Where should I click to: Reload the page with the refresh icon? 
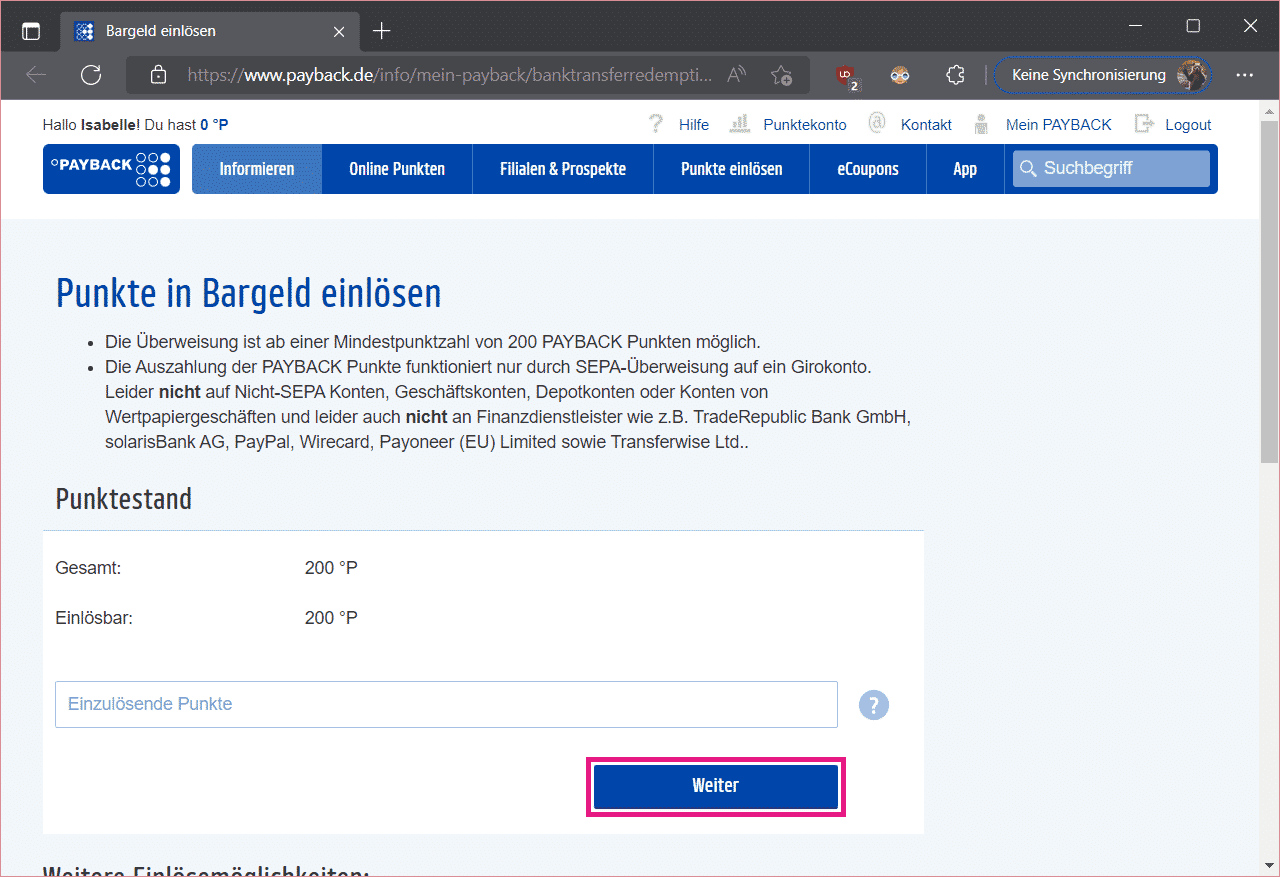(x=91, y=74)
